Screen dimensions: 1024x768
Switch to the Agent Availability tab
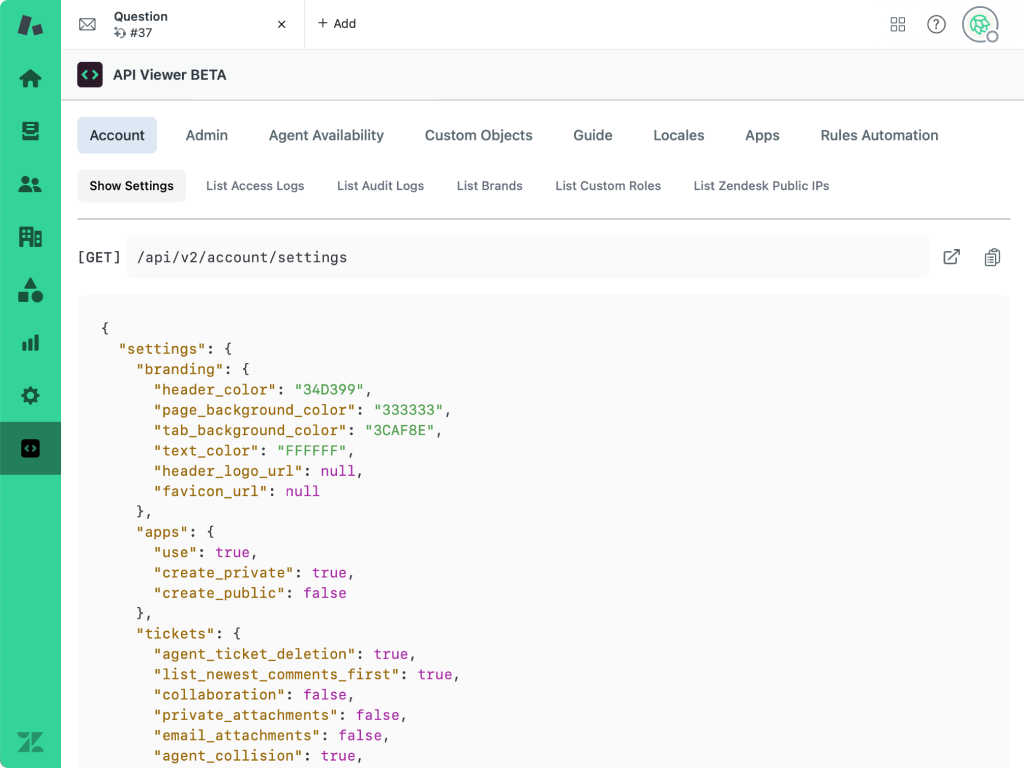(x=326, y=135)
